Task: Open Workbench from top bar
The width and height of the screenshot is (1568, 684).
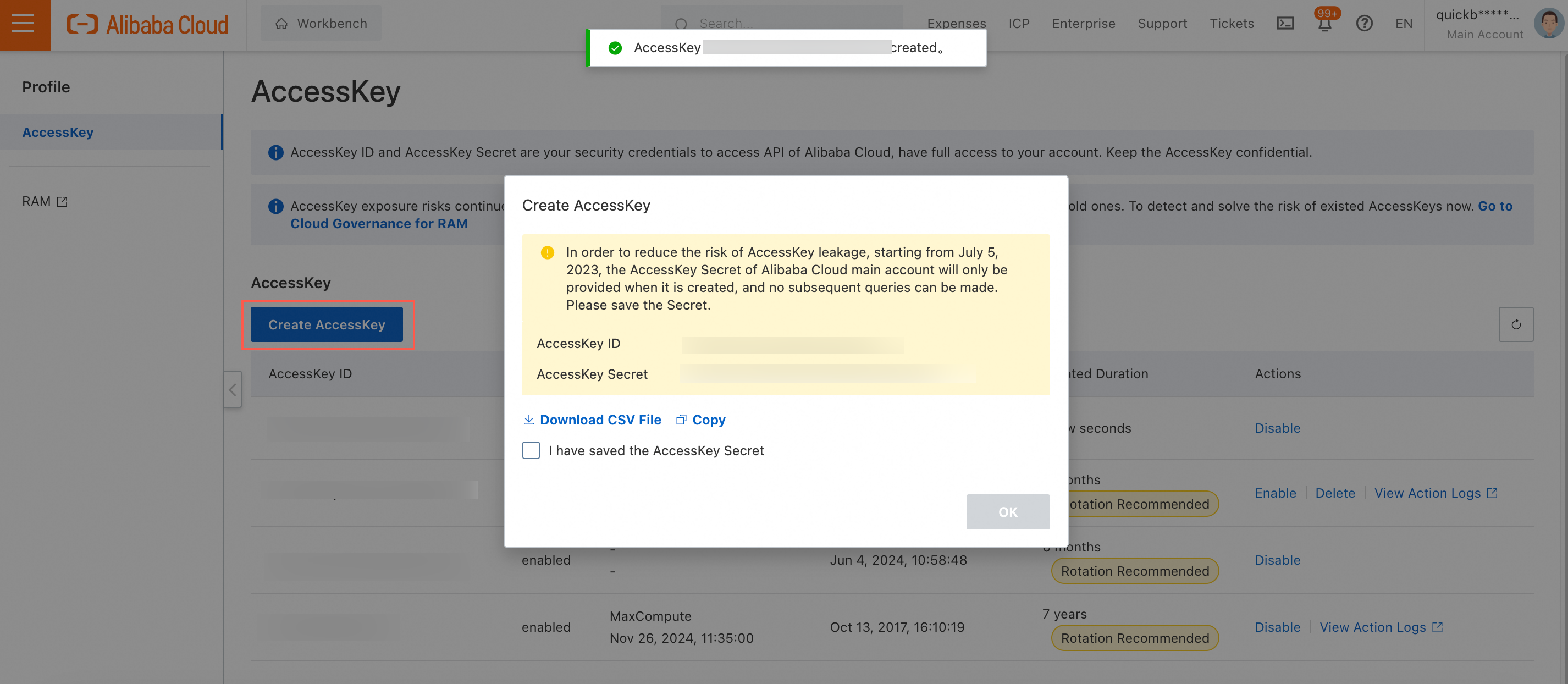Action: (322, 24)
